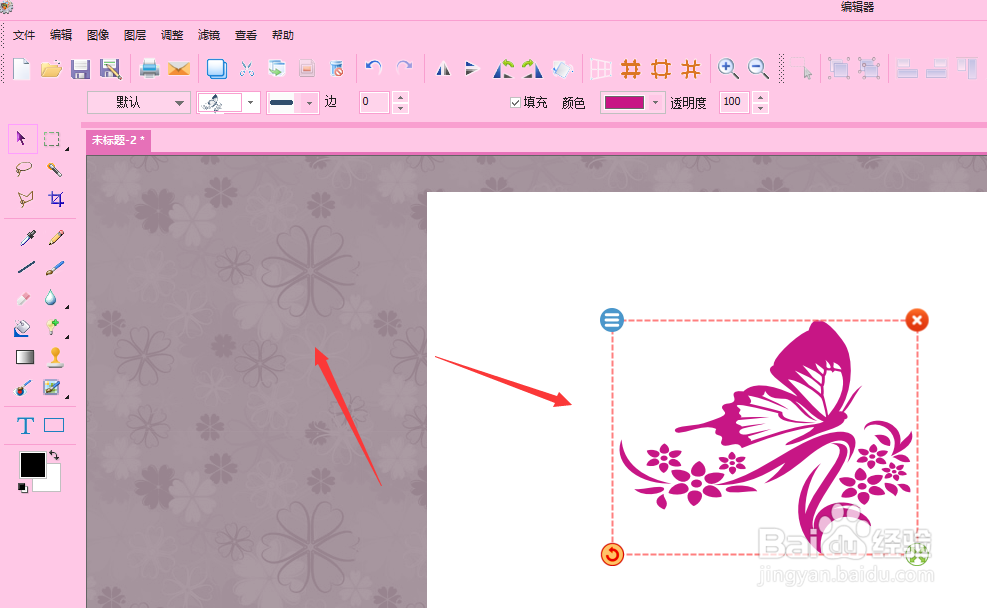Send image by email envelope icon
This screenshot has height=608, width=987.
point(179,69)
